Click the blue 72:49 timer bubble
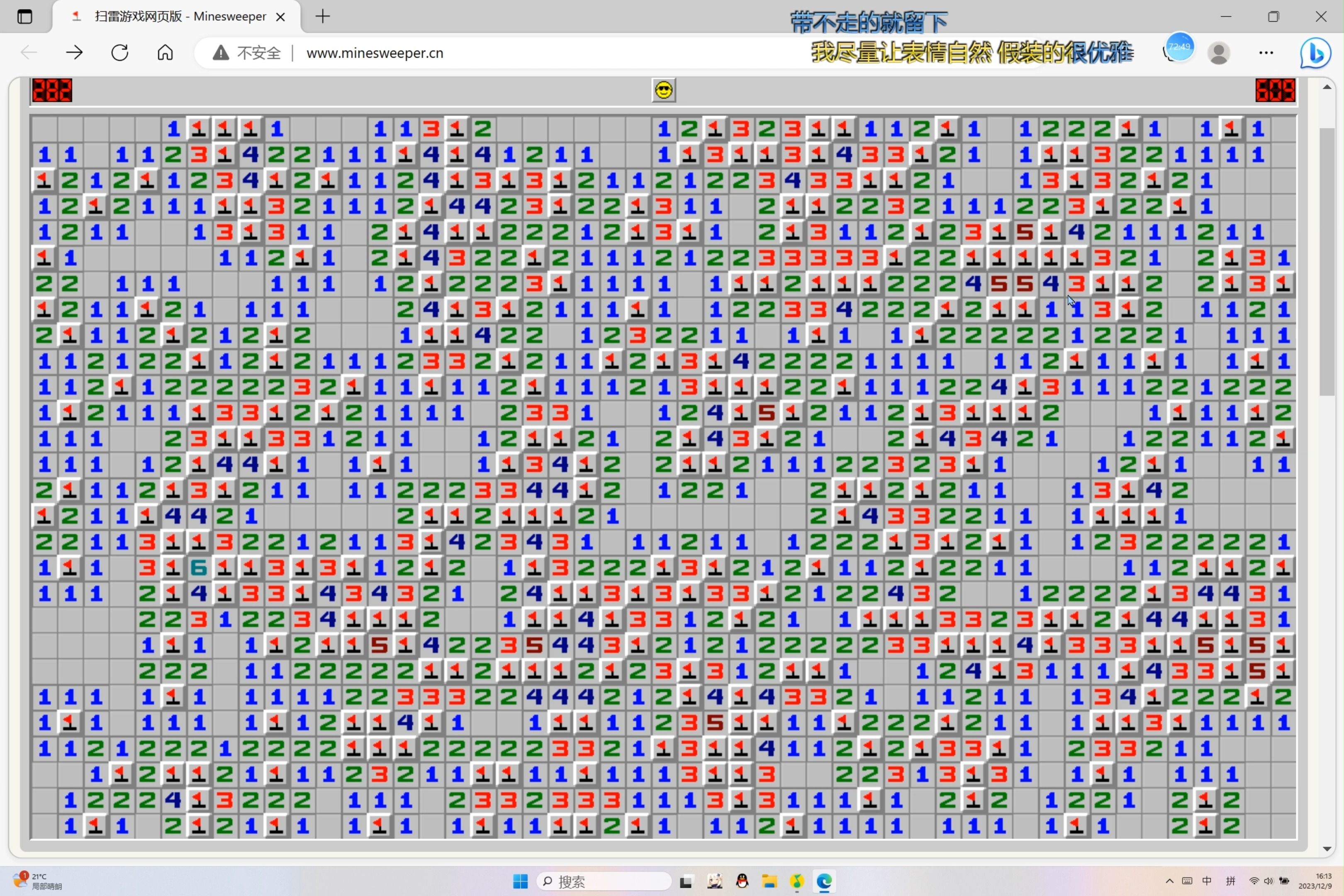The width and height of the screenshot is (1344, 896). tap(1179, 47)
